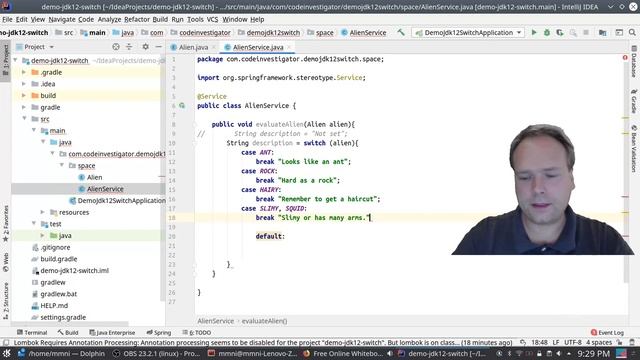Screen dimensions: 640x360
Task: Click the LF line separator status entry
Action: (x=556, y=342)
